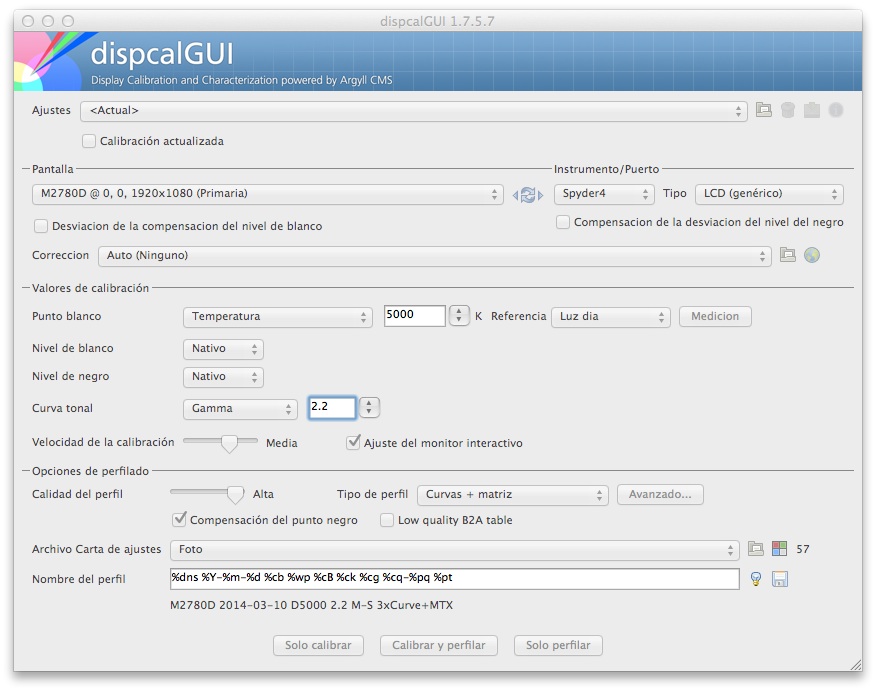Image resolution: width=876 pixels, height=691 pixels.
Task: Enable the Low quality B2A table checkbox
Action: [x=387, y=519]
